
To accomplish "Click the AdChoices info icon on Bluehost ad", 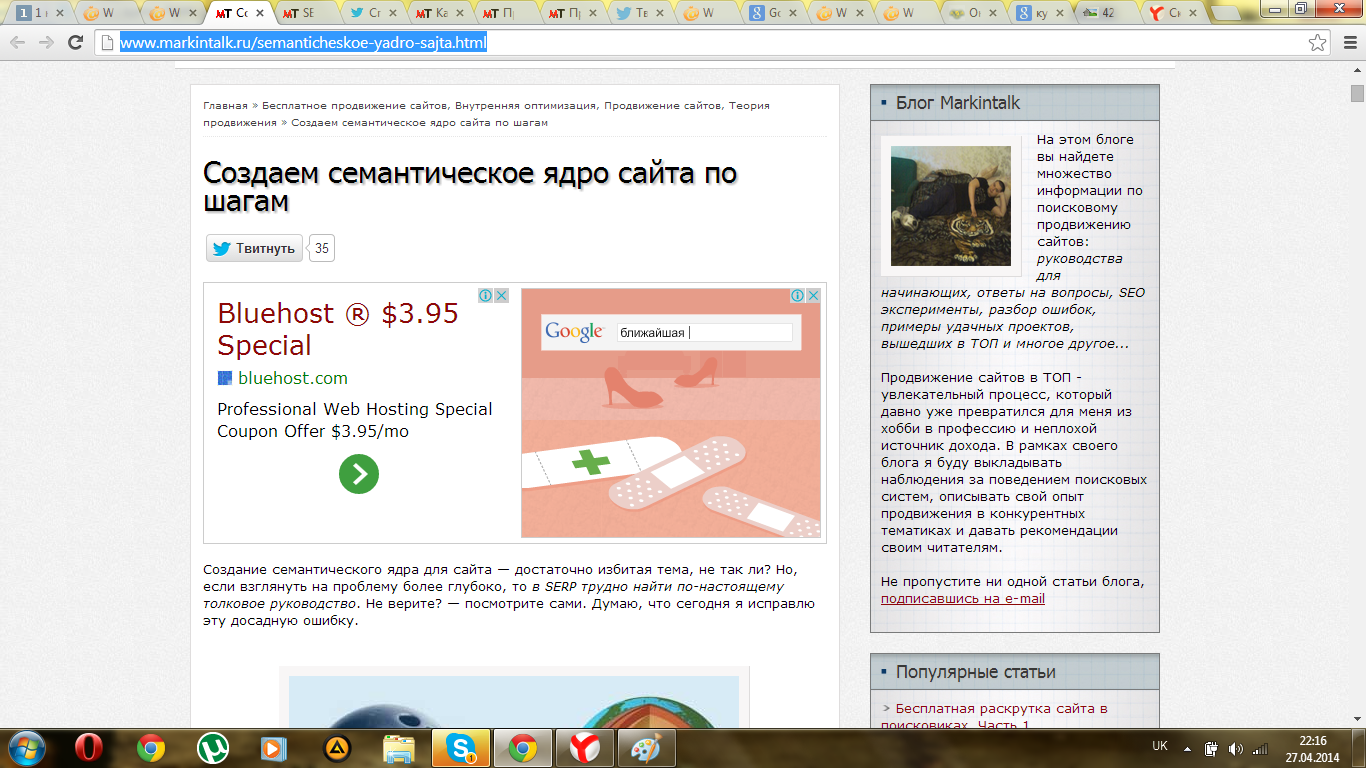I will 485,296.
